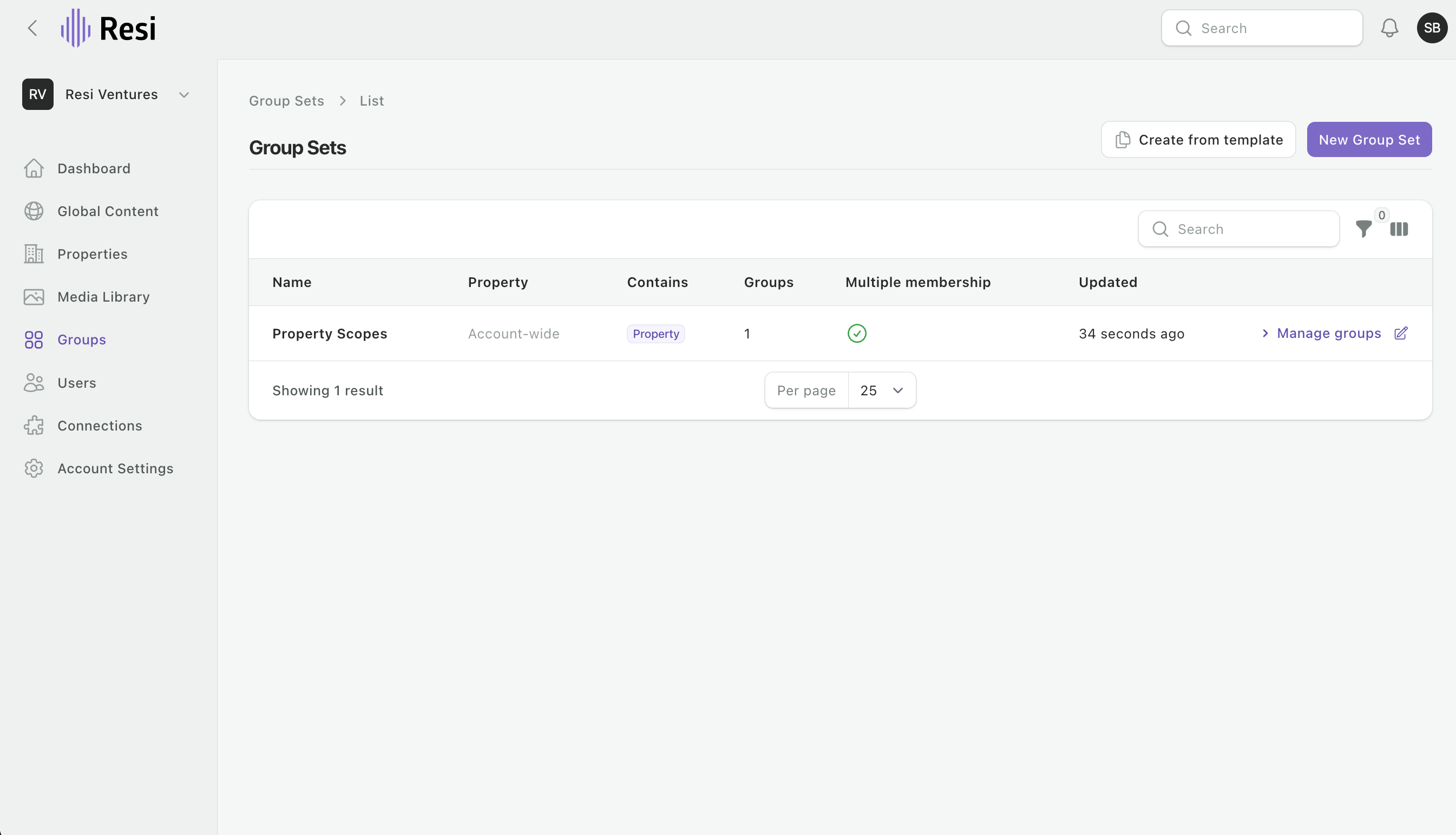
Task: Click the Global Content globe icon
Action: [x=34, y=211]
